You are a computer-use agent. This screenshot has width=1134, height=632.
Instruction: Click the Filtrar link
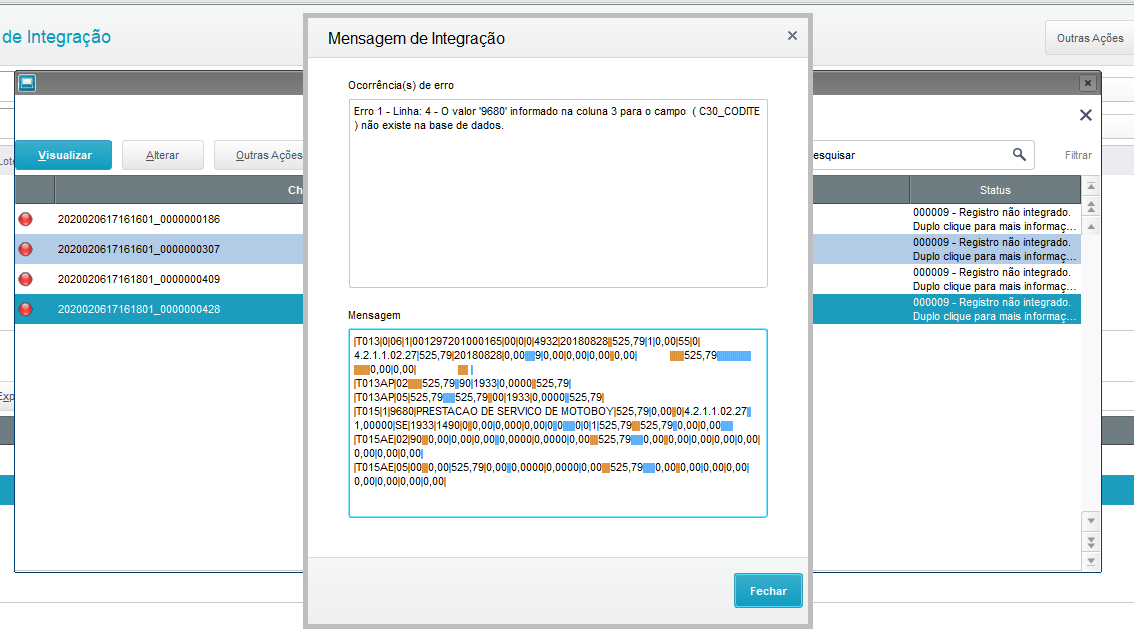click(1078, 155)
